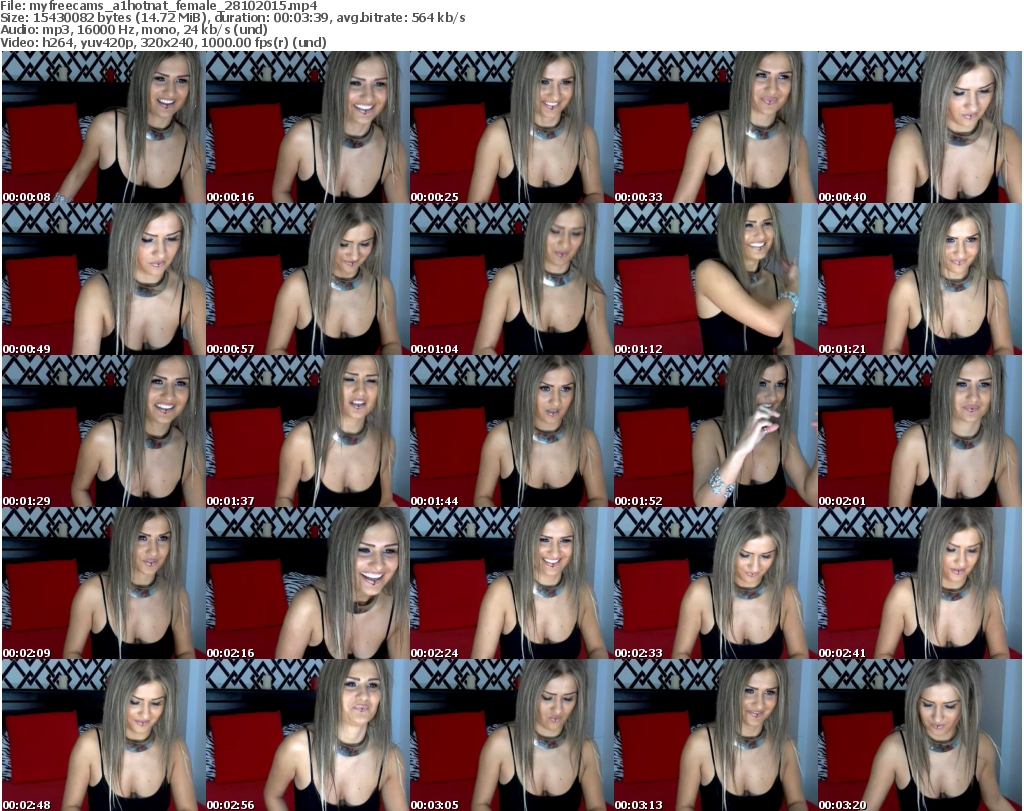
Task: Pick the 00:02:01 video frame
Action: pyautogui.click(x=920, y=432)
